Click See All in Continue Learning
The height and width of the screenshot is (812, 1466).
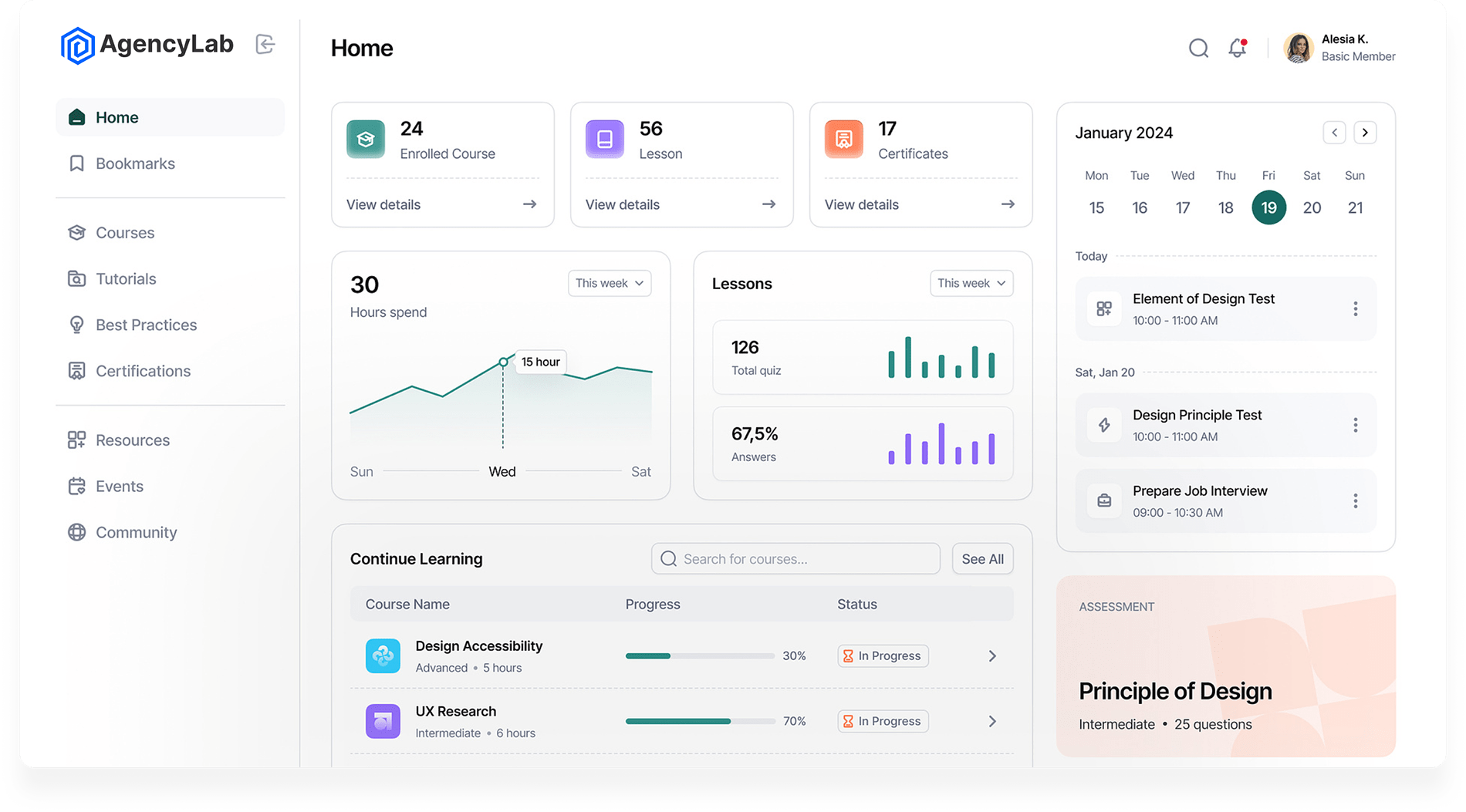click(982, 558)
